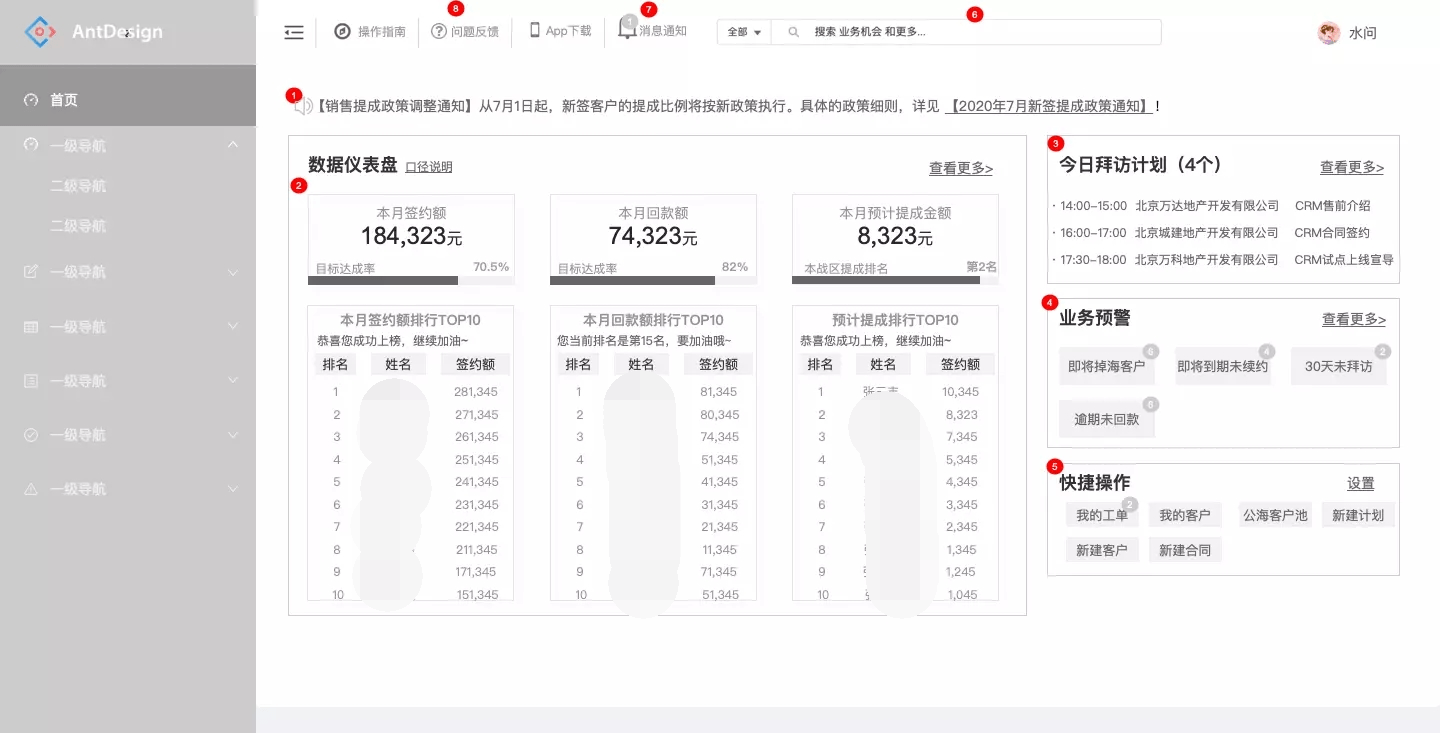
Task: Click the sidebar collapse hamburger icon
Action: [x=293, y=33]
